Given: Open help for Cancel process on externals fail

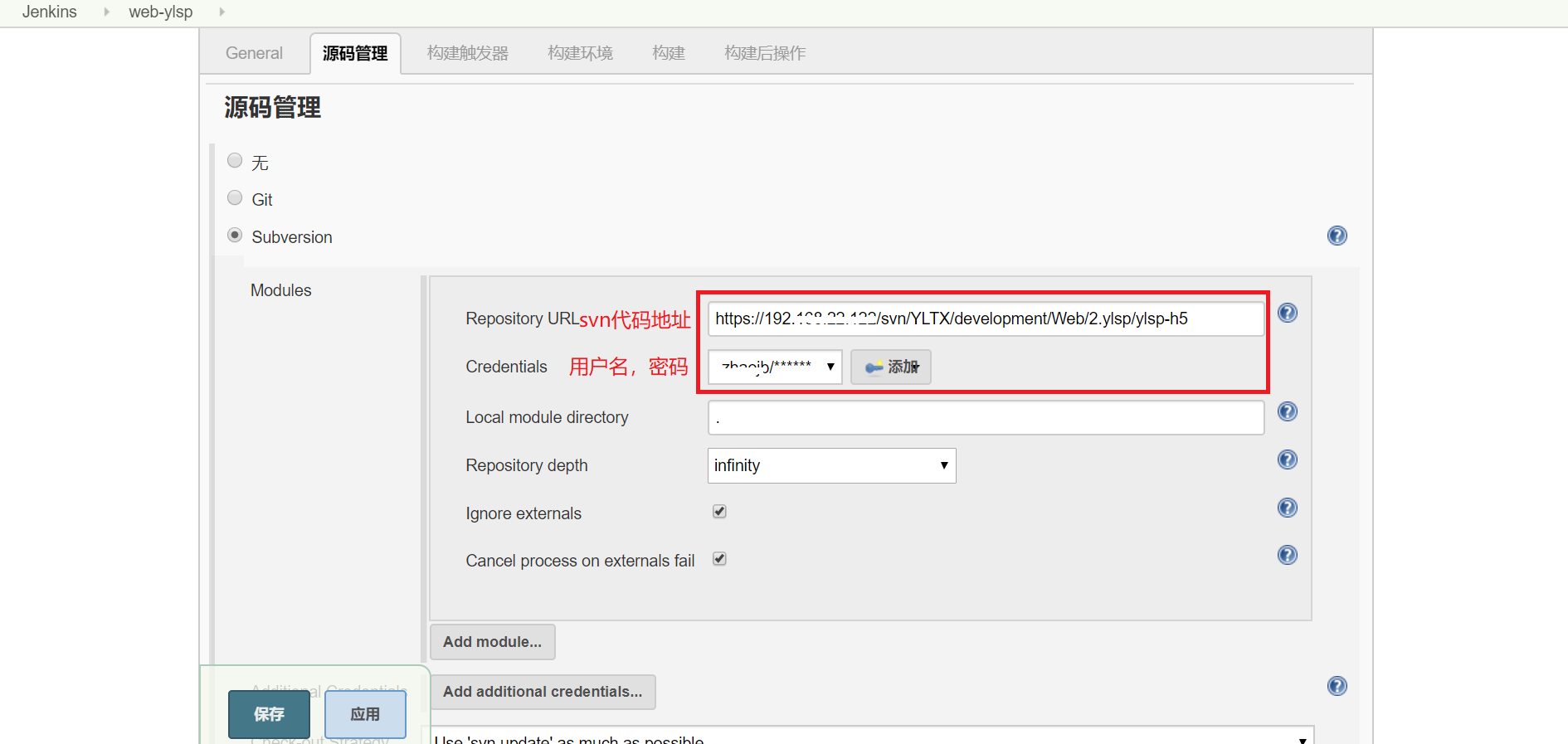Looking at the screenshot, I should pos(1287,555).
